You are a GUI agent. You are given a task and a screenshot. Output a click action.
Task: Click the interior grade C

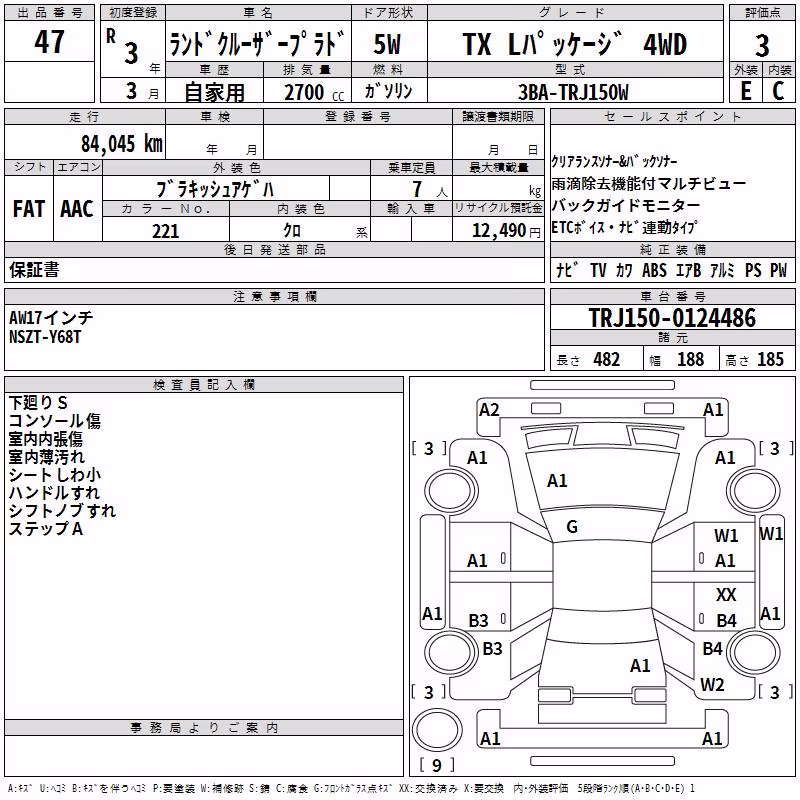[778, 91]
